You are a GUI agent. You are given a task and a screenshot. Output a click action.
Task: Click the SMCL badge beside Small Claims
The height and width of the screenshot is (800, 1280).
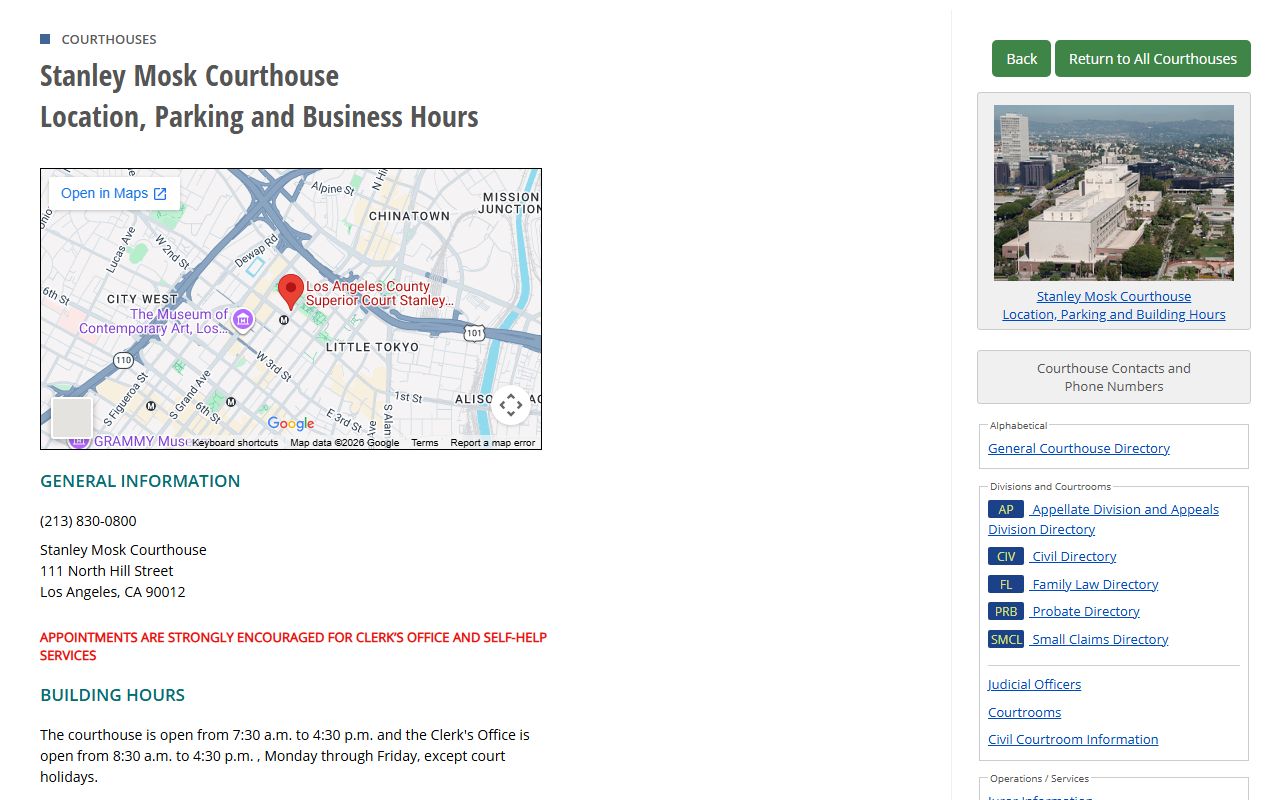coord(1006,639)
